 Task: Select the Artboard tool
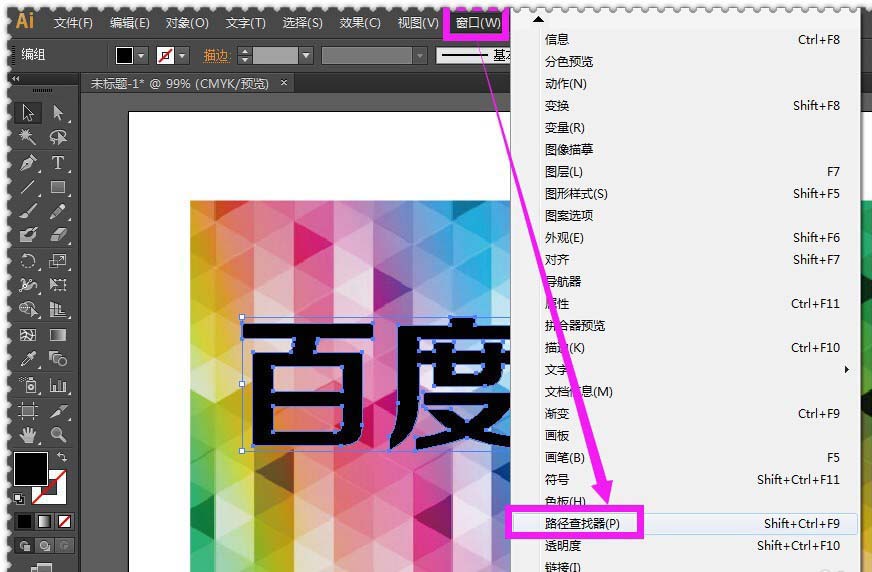tap(28, 410)
